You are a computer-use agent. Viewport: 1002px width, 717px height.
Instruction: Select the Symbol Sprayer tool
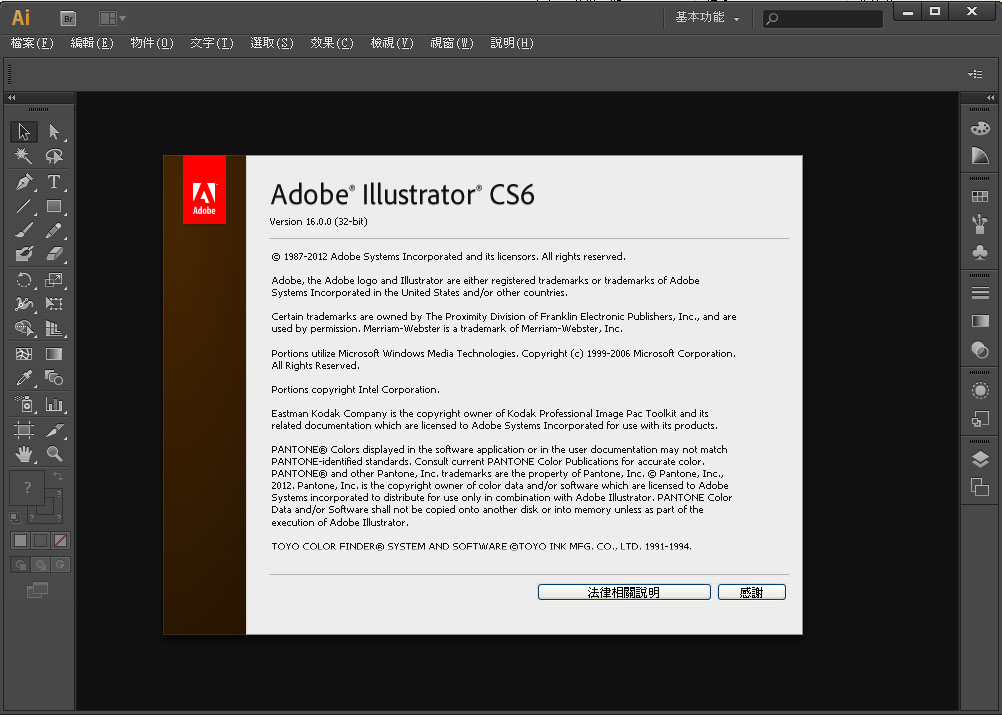click(x=24, y=404)
